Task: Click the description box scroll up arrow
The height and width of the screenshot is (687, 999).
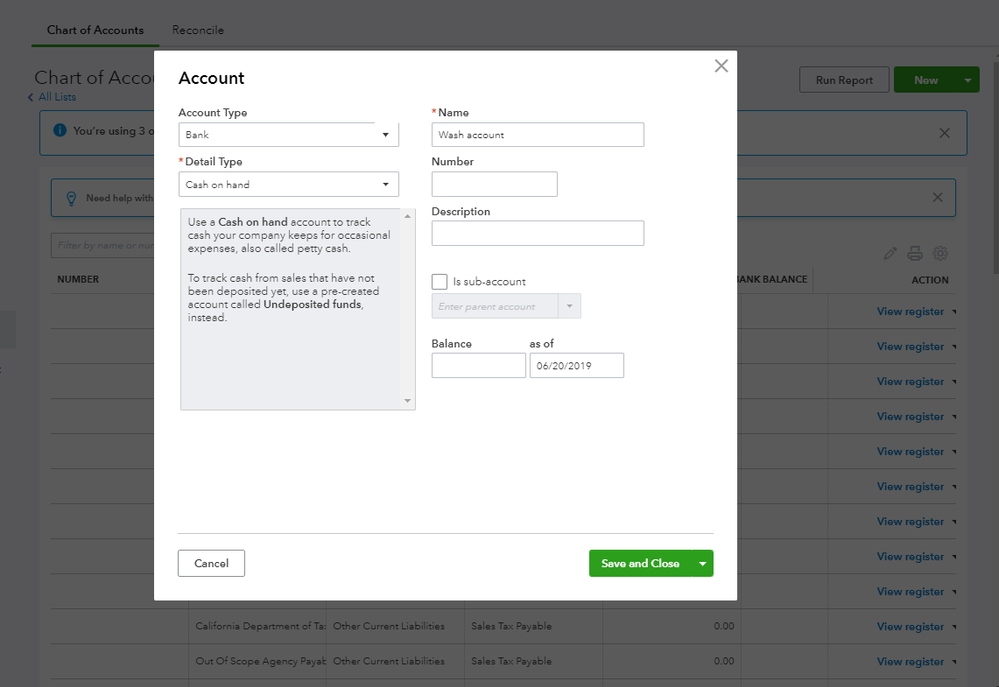Action: point(408,217)
